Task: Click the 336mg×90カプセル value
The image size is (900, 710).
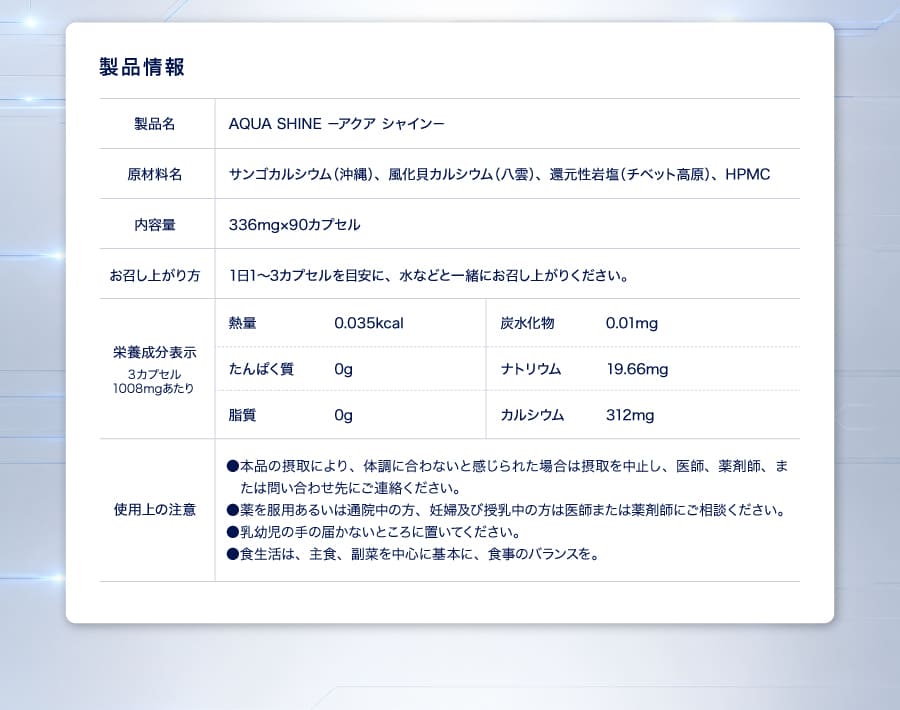Action: click(294, 224)
